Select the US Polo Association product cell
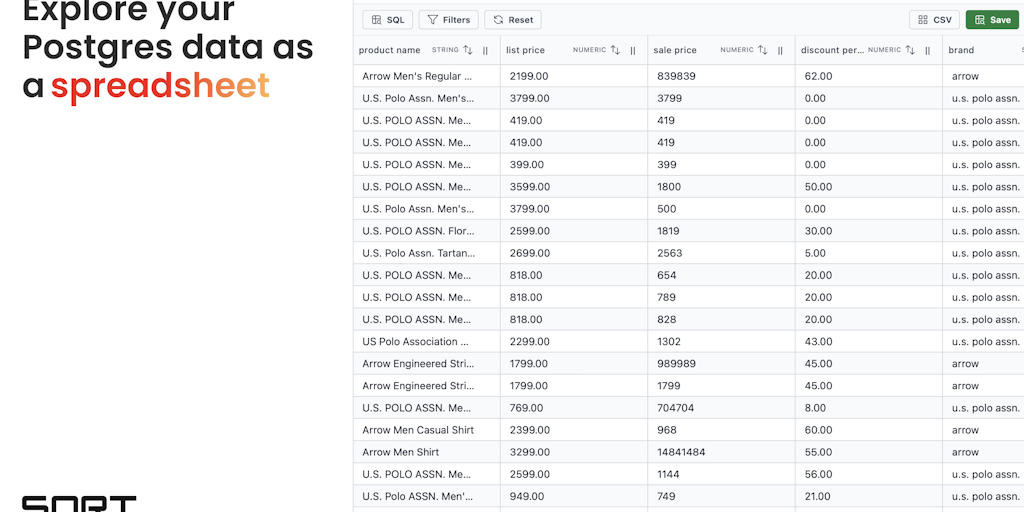This screenshot has width=1024, height=512. click(x=415, y=342)
